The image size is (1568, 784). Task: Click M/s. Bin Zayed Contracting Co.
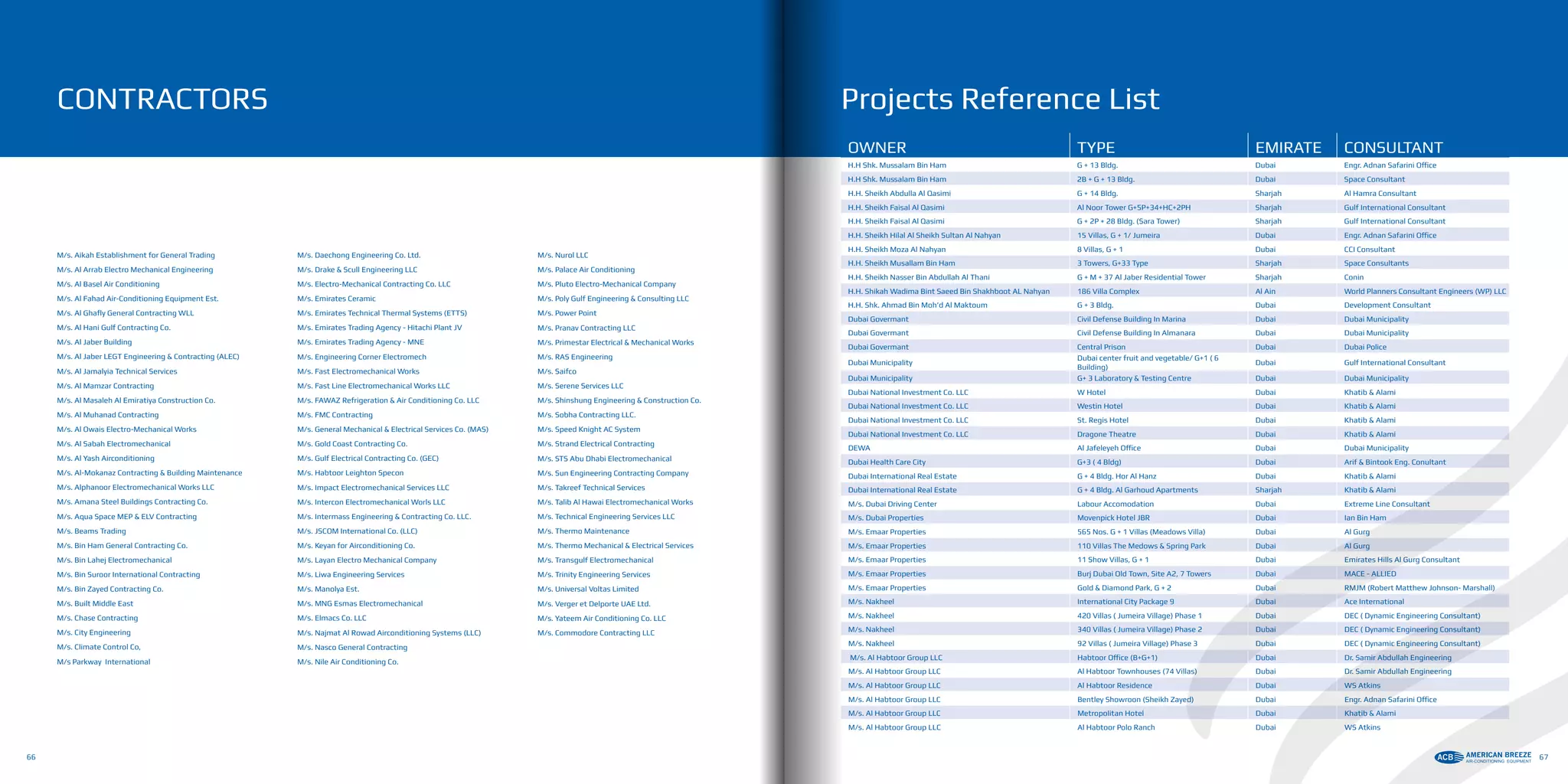tap(109, 590)
